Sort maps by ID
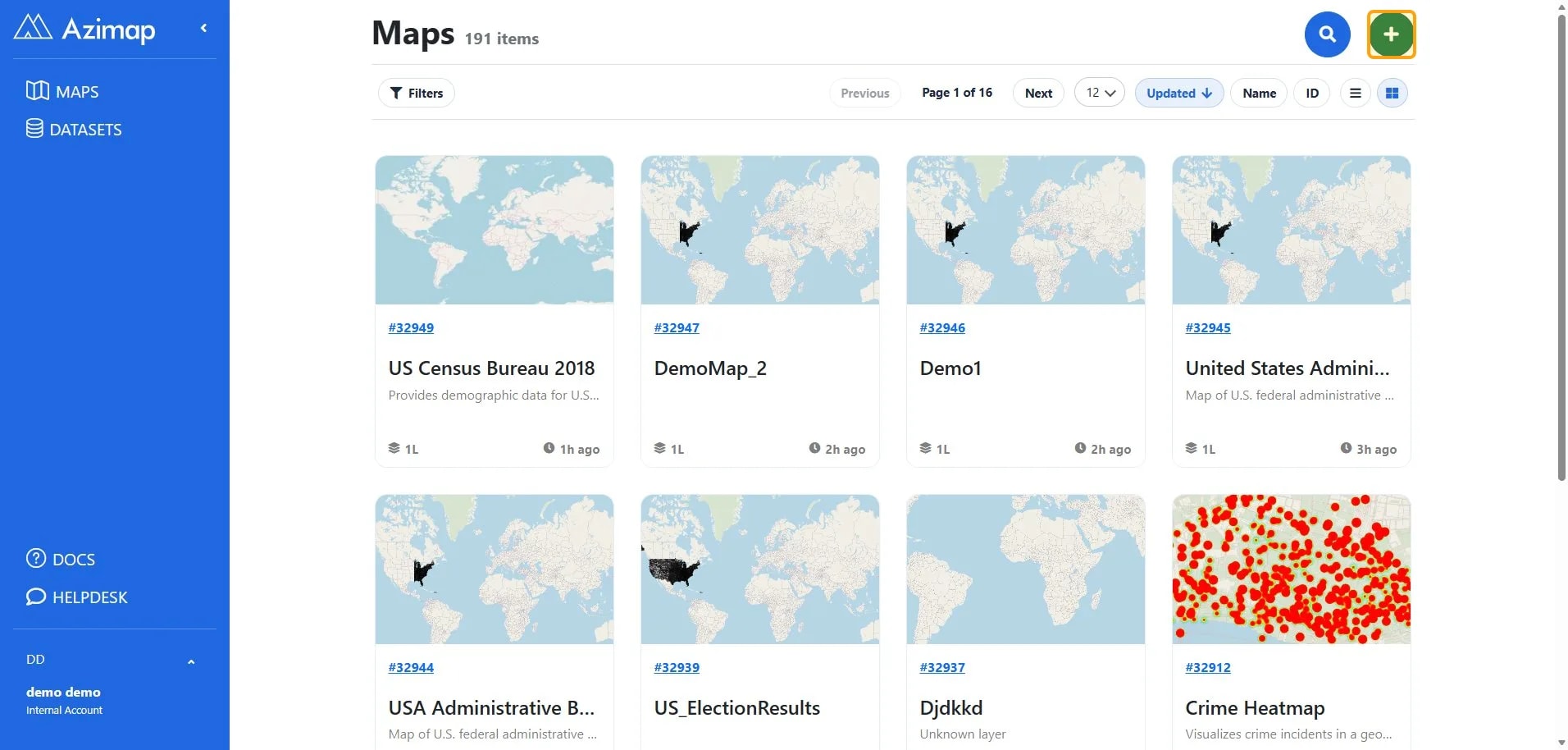The image size is (1568, 750). [1312, 94]
